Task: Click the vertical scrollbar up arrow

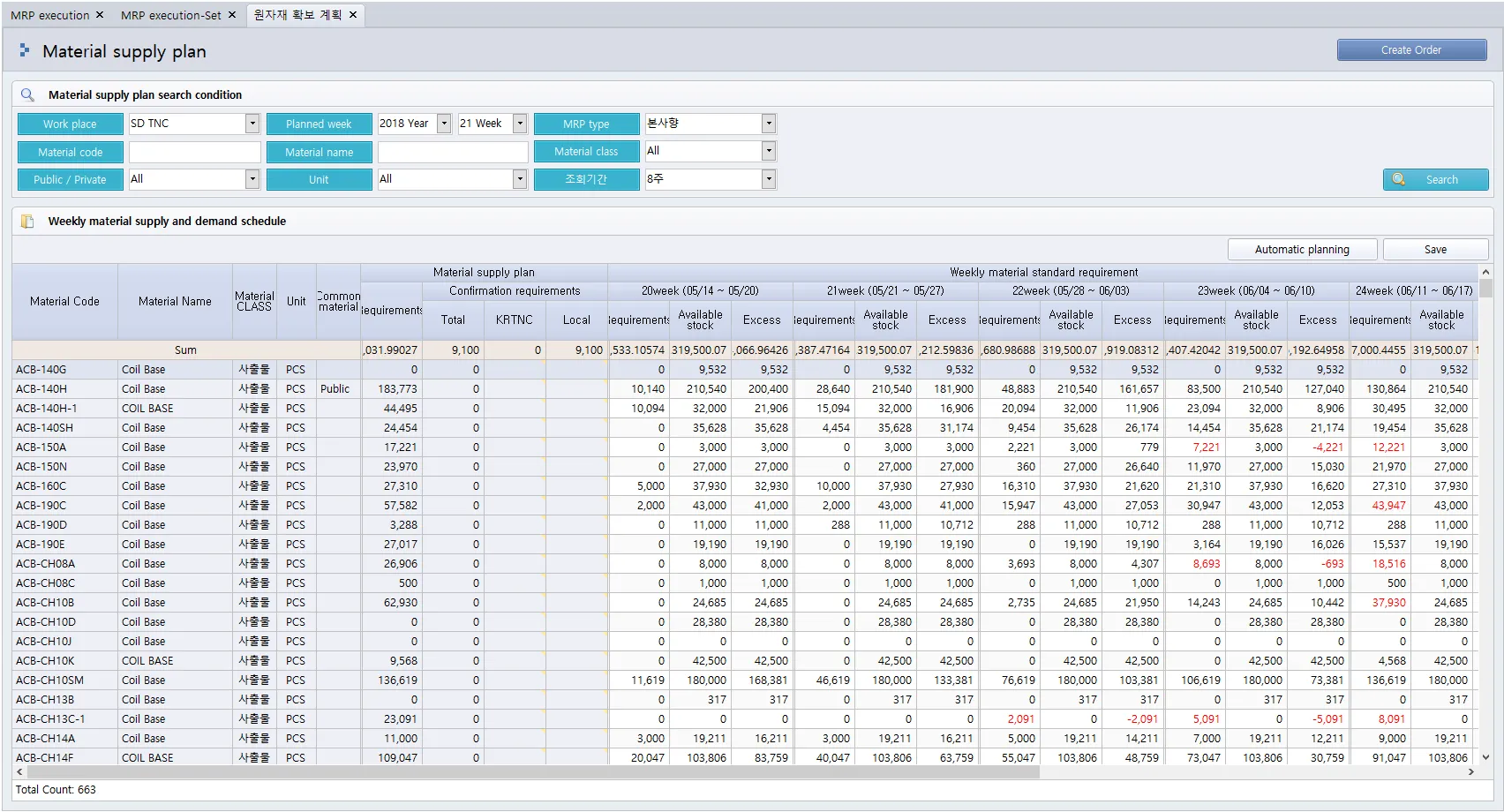Action: [1485, 272]
